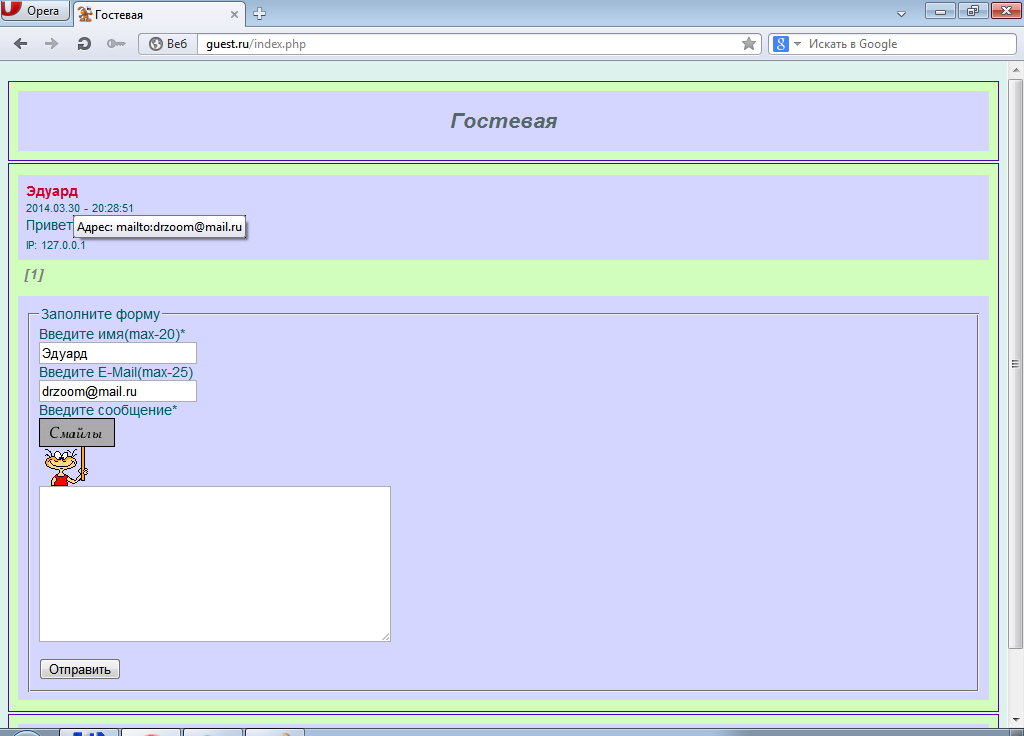This screenshot has height=736, width=1024.
Task: Click the vertical scrollbar thumb
Action: 1015,364
